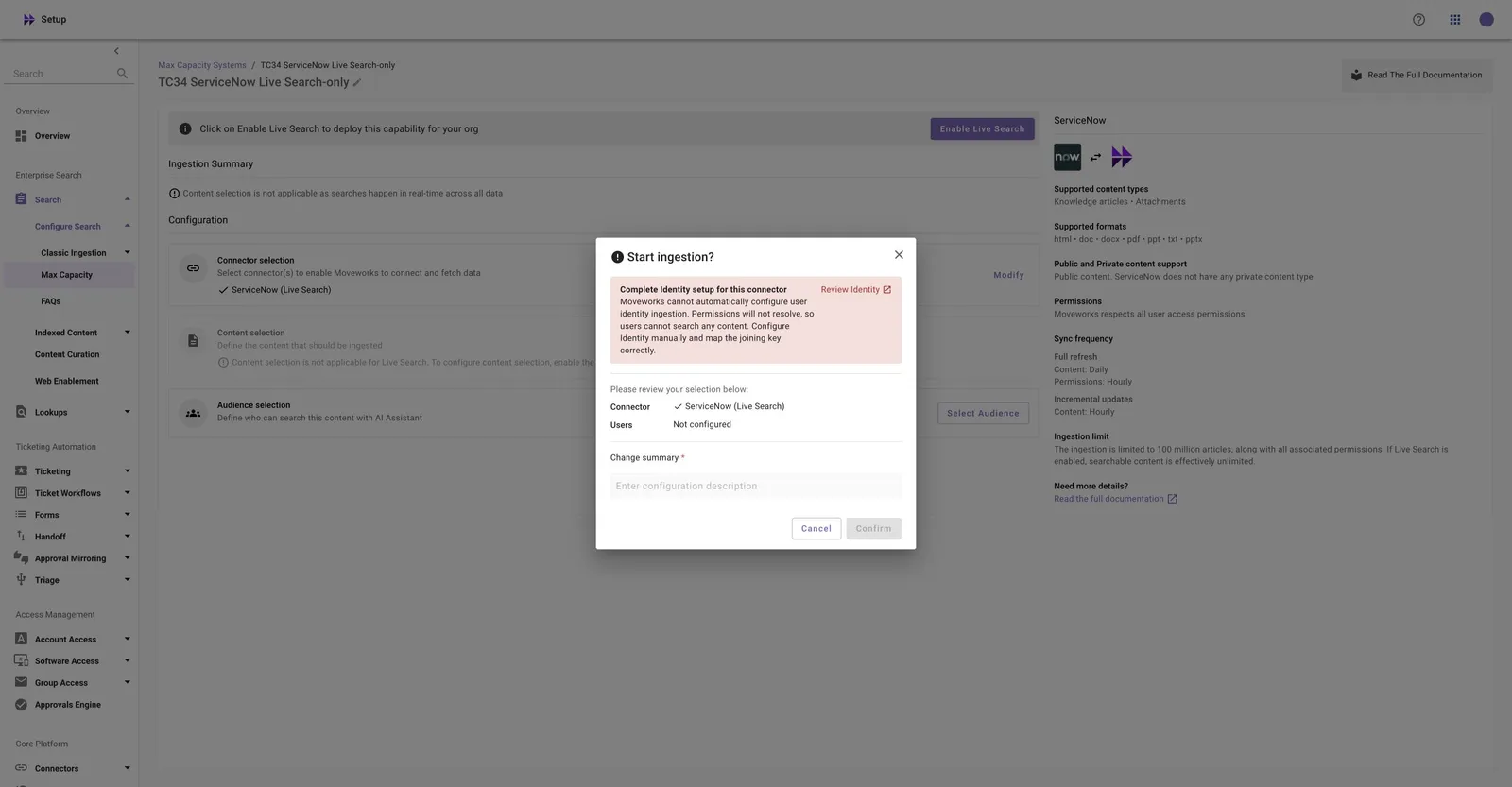Click the Software Access icon
This screenshot has width=1512, height=787.
point(21,660)
